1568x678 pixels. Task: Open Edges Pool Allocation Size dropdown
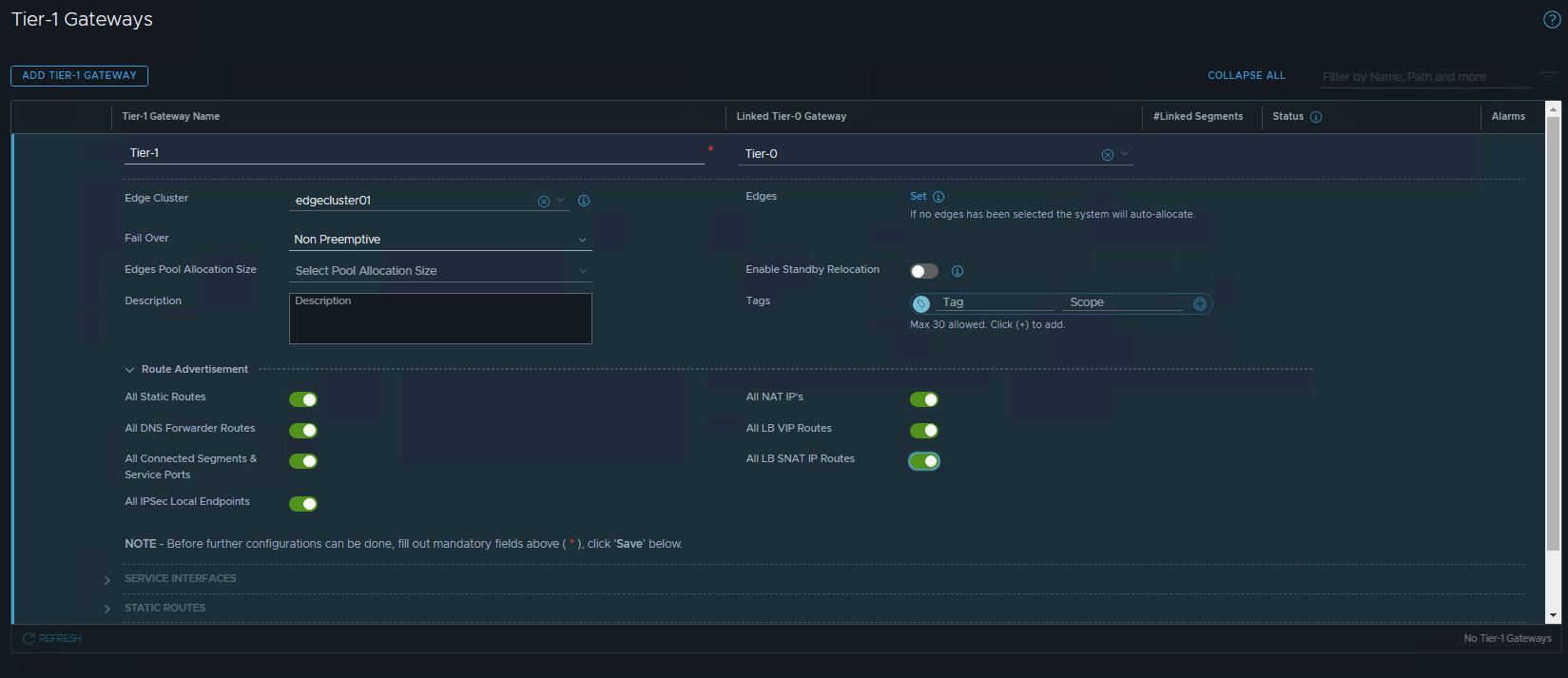tap(440, 271)
